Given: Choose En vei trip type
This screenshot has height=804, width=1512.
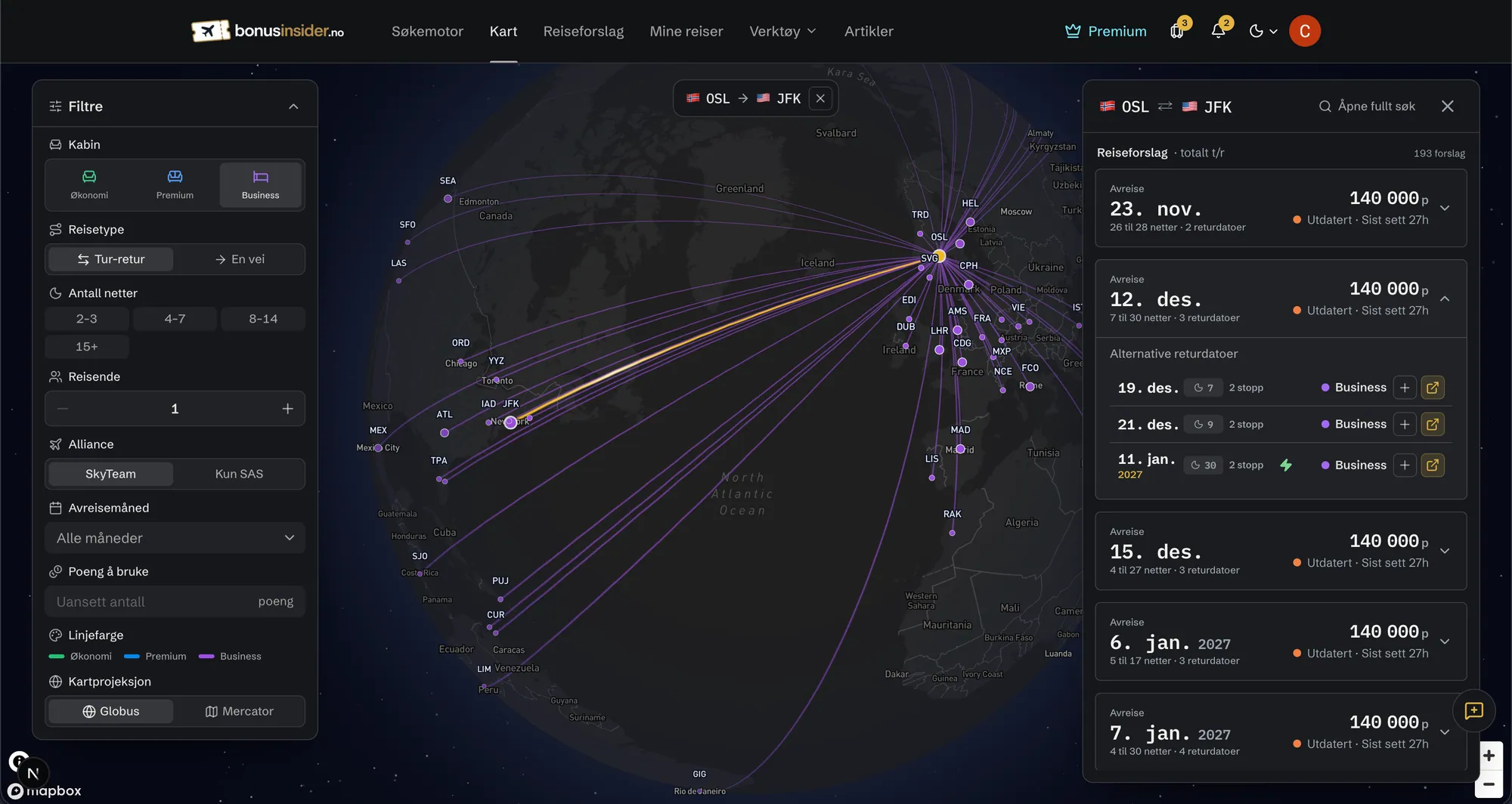Looking at the screenshot, I should [240, 259].
